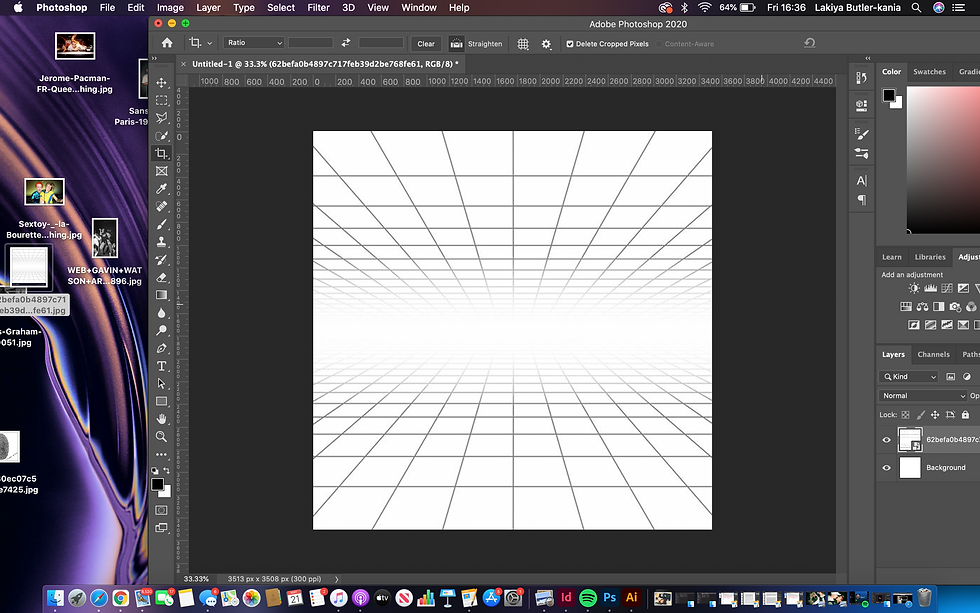
Task: Expand the toolbar to two columns
Action: pyautogui.click(x=154, y=58)
